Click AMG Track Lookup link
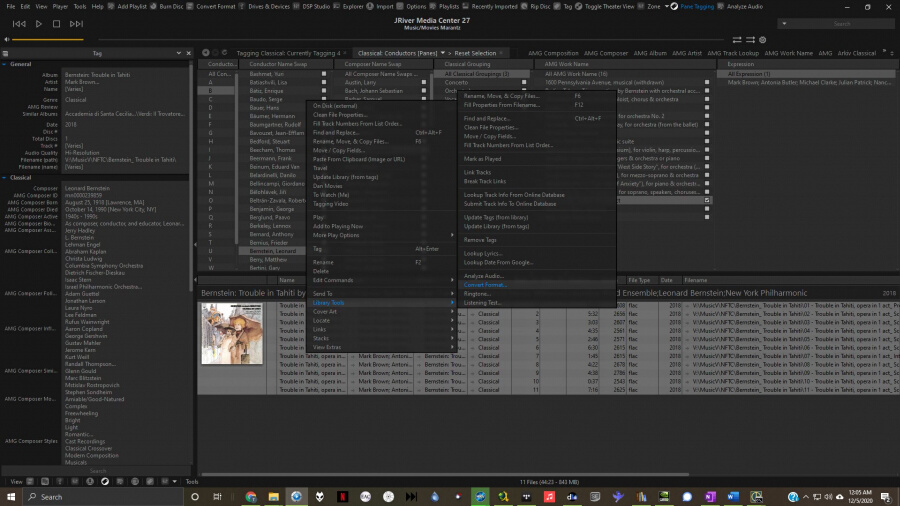 [733, 53]
